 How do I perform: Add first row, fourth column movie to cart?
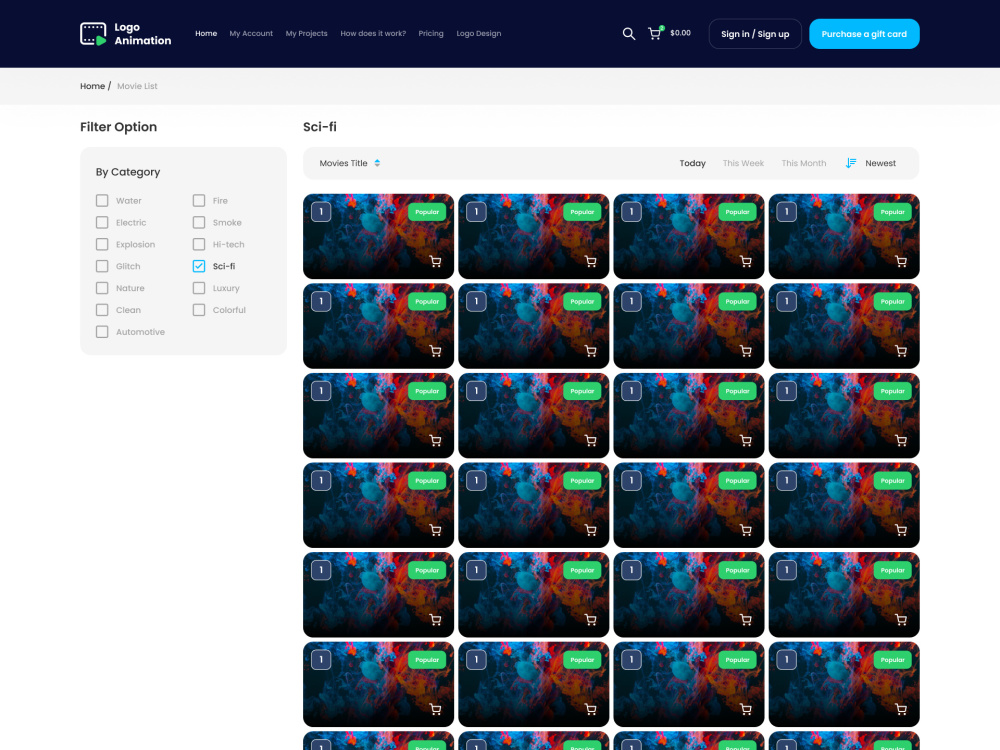click(901, 261)
